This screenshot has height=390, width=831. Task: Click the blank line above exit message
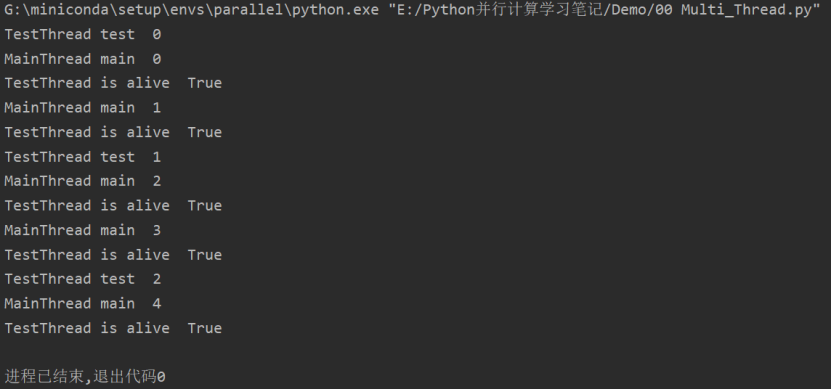tap(416, 352)
